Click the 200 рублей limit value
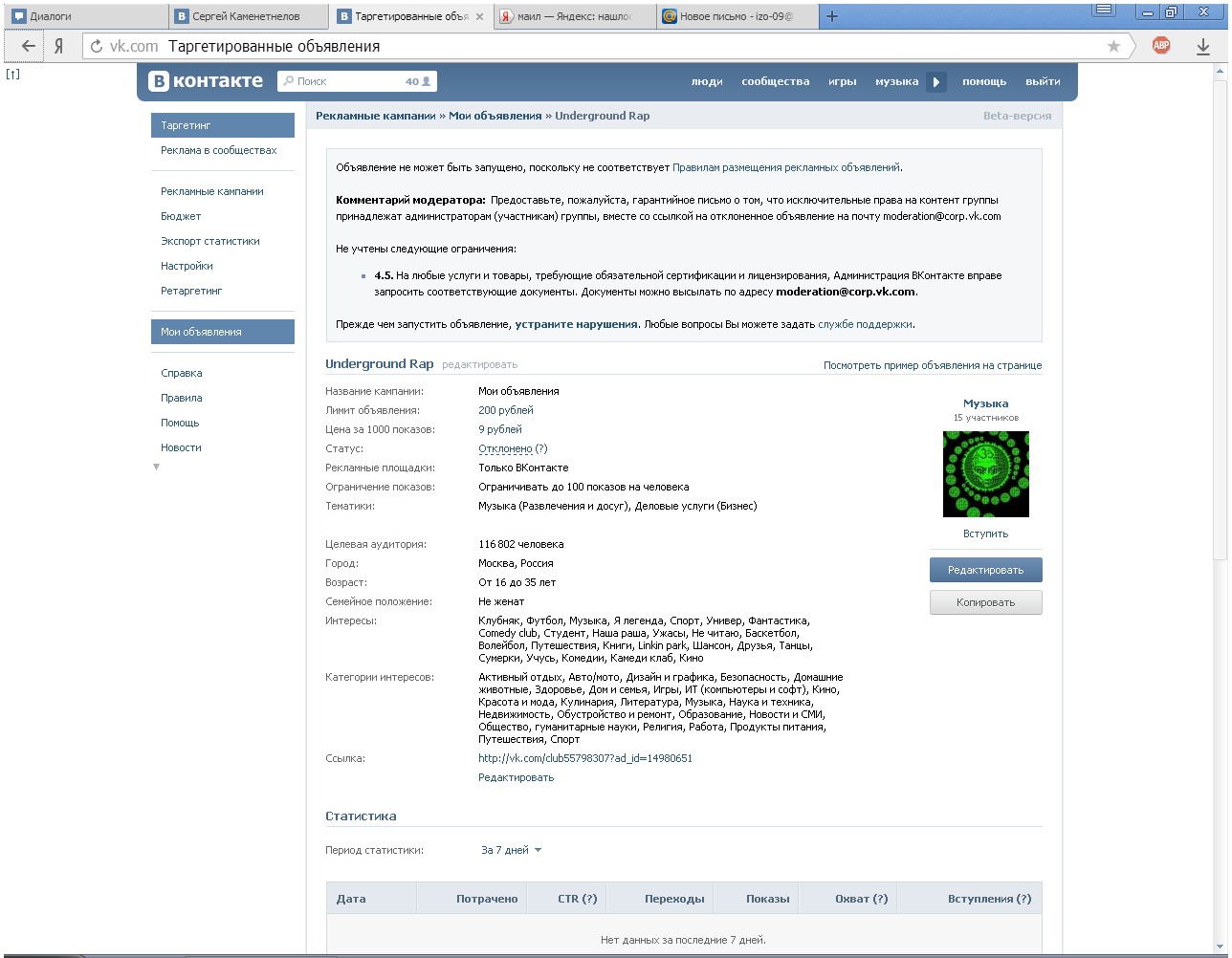The width and height of the screenshot is (1232, 958). (x=506, y=410)
